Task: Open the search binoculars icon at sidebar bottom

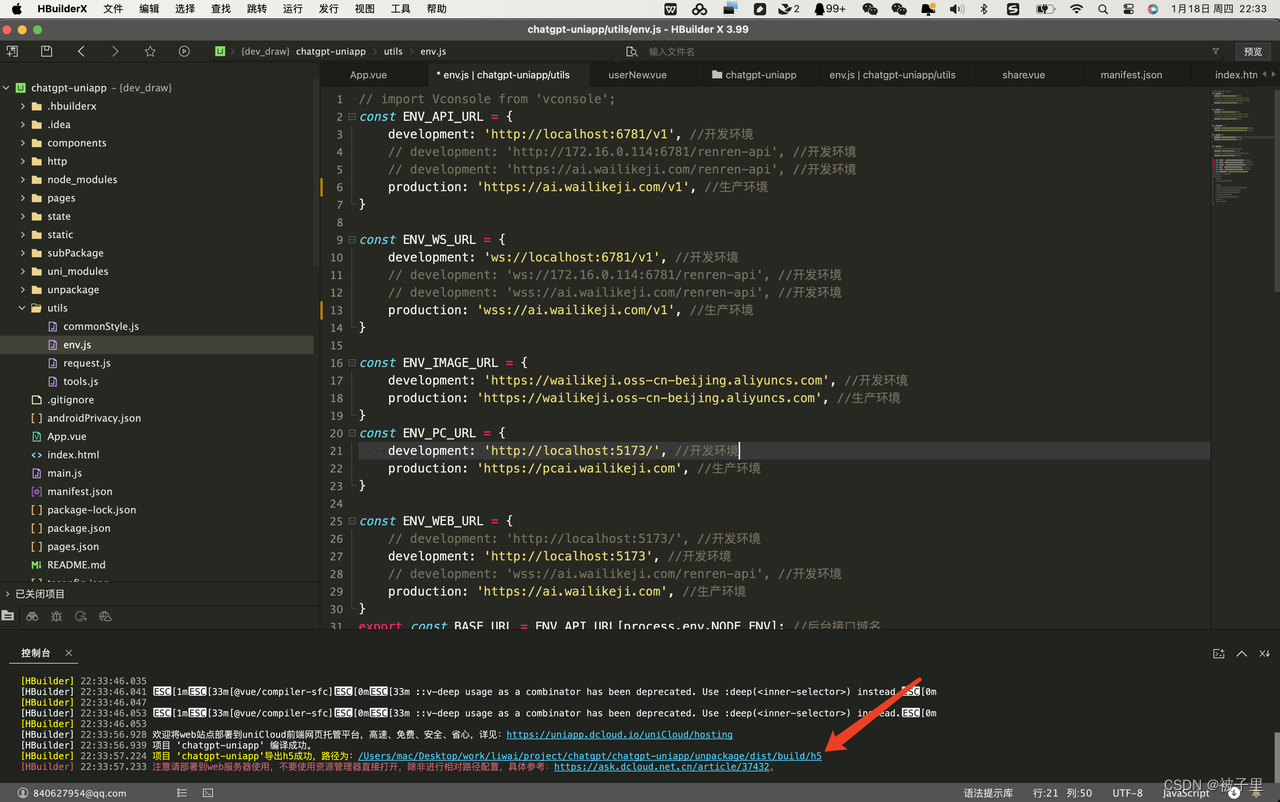Action: pos(32,617)
